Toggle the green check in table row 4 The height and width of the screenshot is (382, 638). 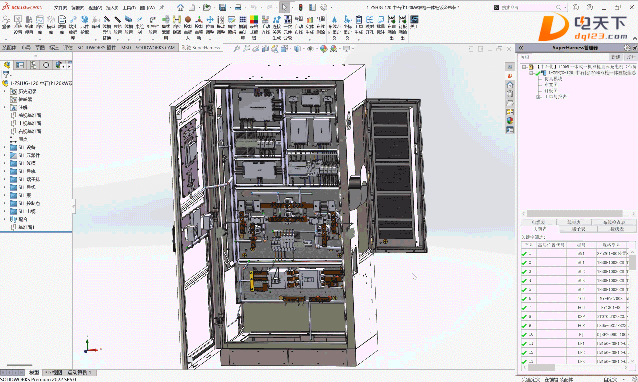tap(524, 280)
